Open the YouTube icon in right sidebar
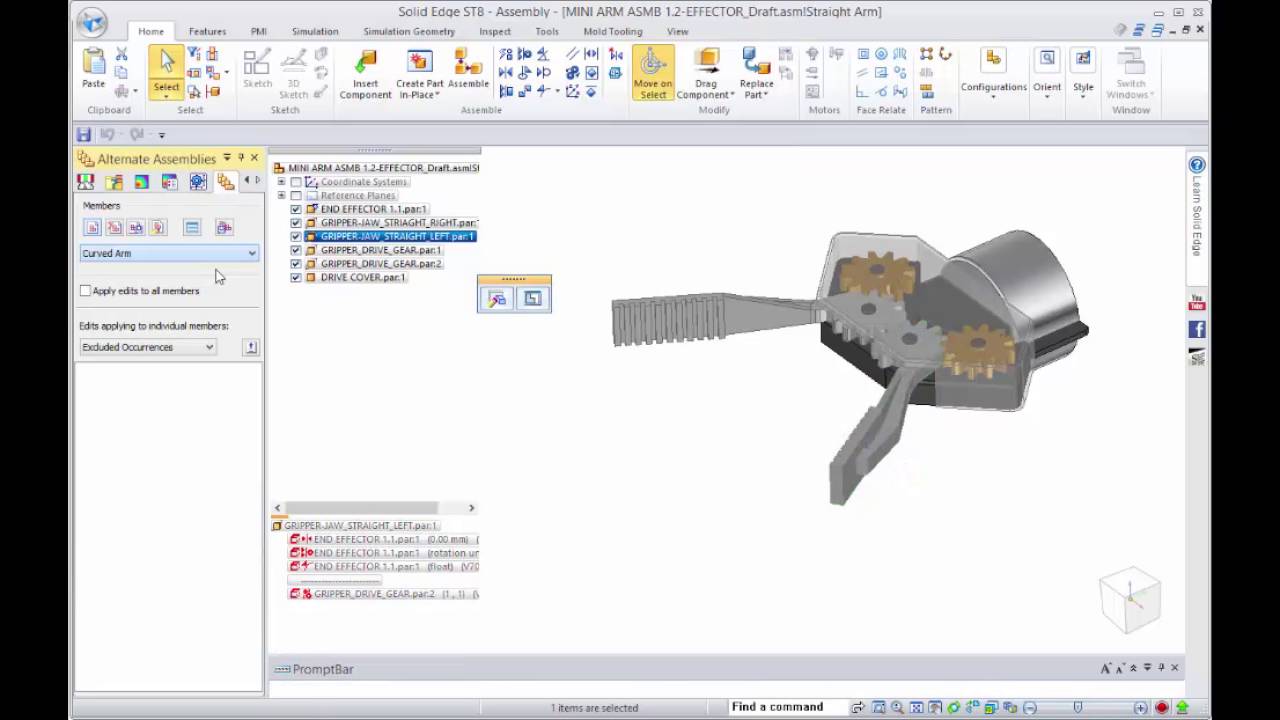1280x720 pixels. pyautogui.click(x=1196, y=304)
